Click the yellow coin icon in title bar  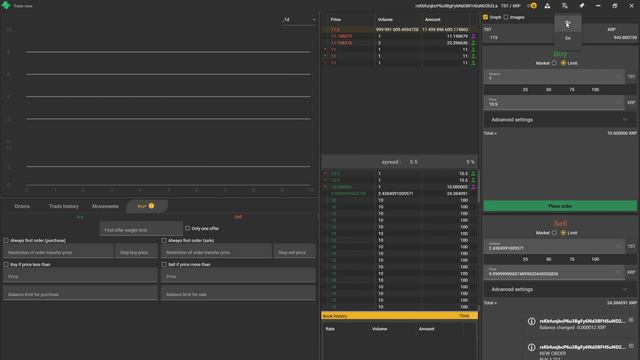coord(533,6)
